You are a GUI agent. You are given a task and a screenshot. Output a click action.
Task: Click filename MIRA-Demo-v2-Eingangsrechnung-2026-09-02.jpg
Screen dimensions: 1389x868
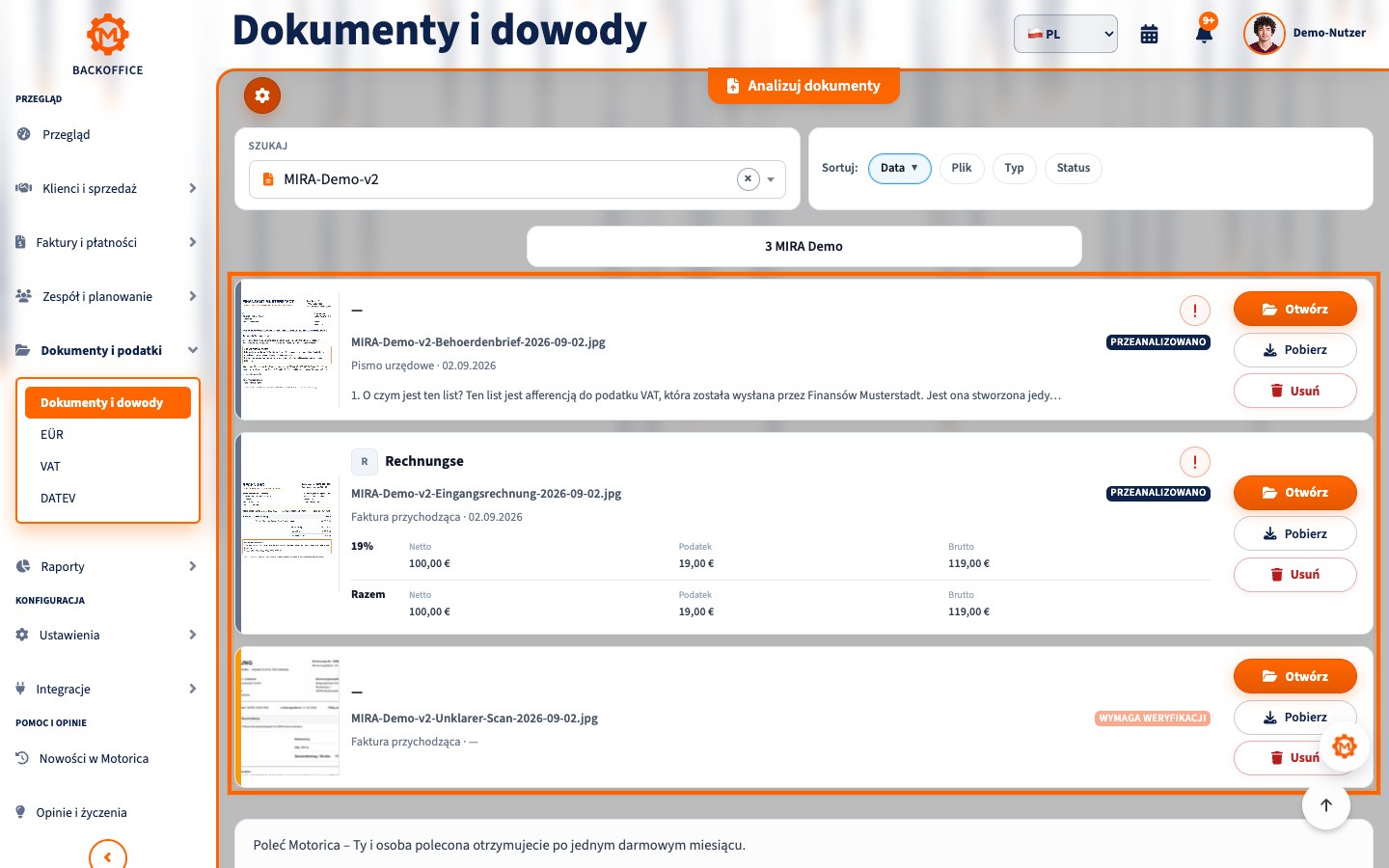pyautogui.click(x=486, y=494)
